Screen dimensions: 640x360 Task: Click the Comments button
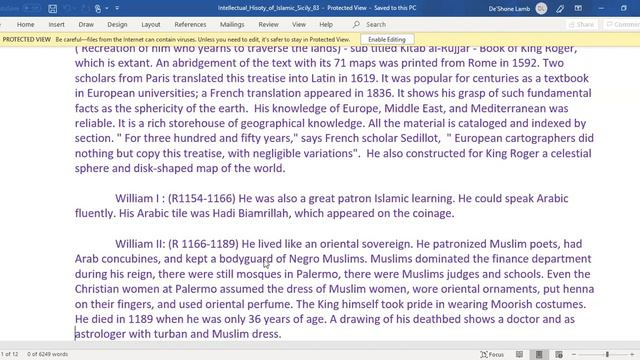coord(622,24)
